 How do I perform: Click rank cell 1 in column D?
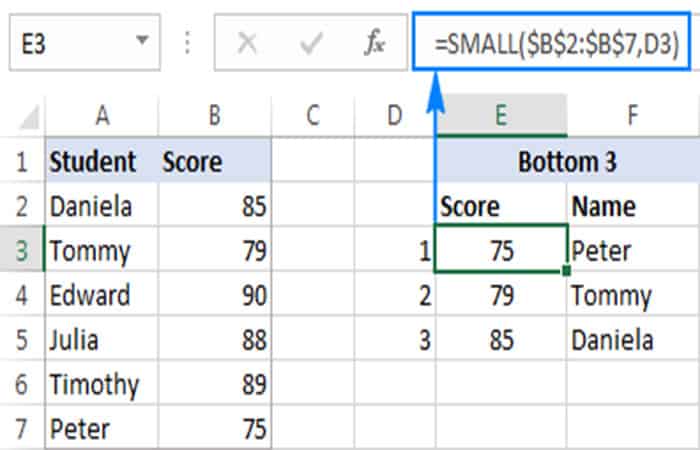pos(395,249)
